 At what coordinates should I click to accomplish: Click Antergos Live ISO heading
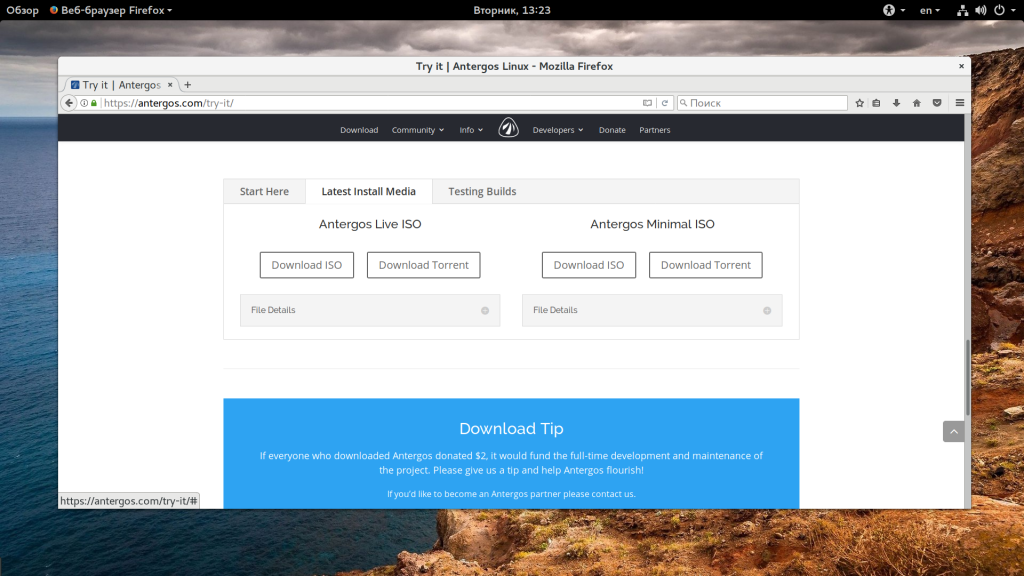pyautogui.click(x=370, y=224)
